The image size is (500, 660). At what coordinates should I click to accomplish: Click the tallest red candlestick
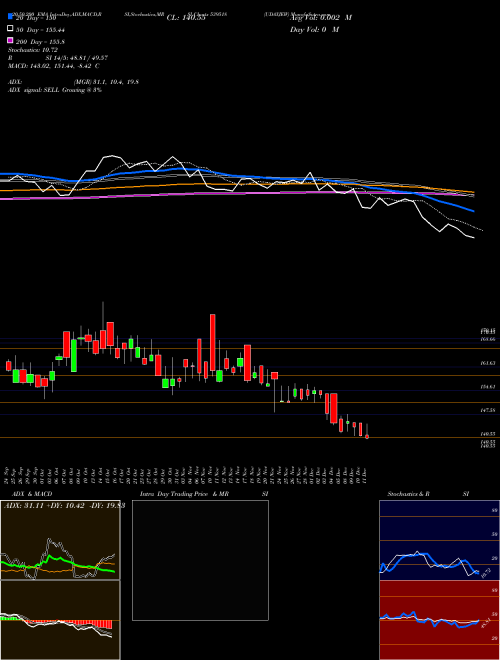click(x=213, y=343)
